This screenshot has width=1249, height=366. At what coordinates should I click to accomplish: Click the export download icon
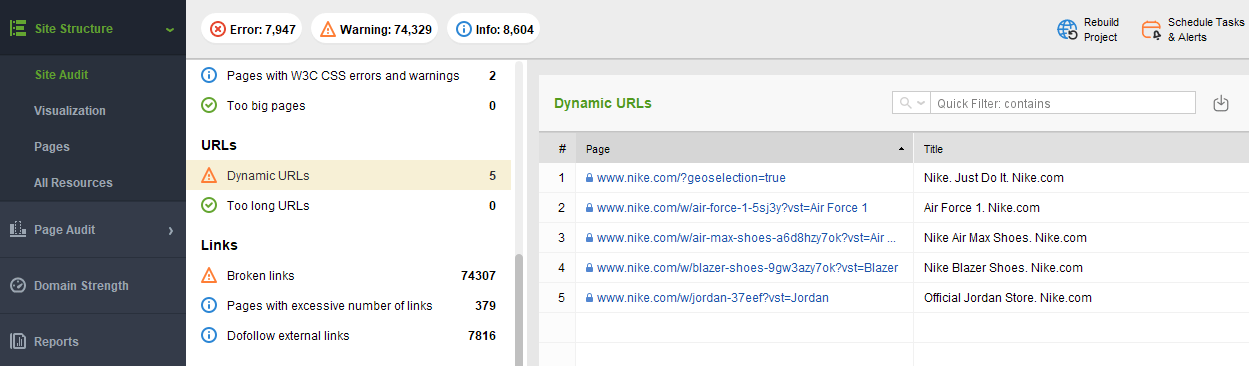click(1220, 103)
